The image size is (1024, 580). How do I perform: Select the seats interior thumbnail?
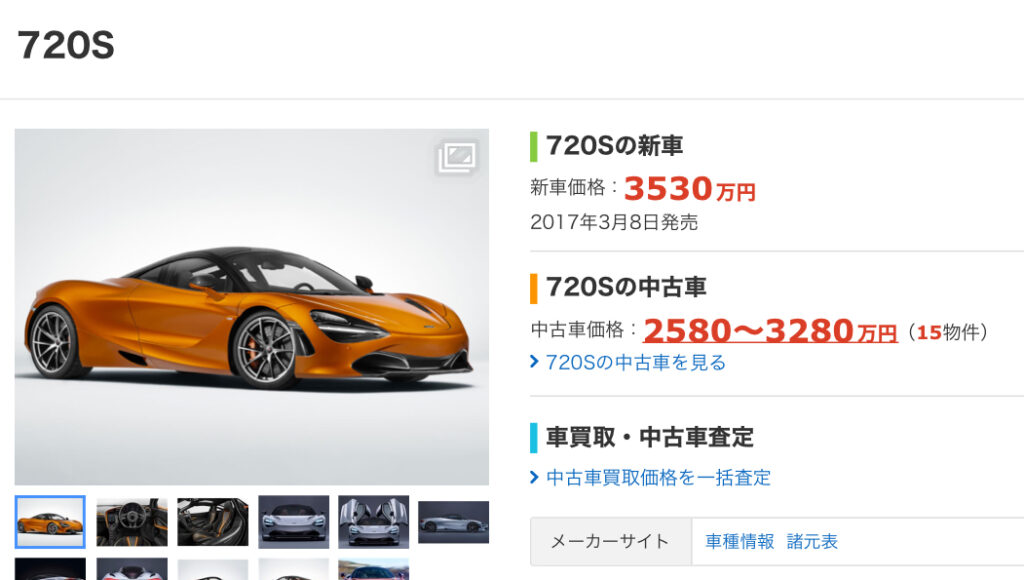(213, 522)
